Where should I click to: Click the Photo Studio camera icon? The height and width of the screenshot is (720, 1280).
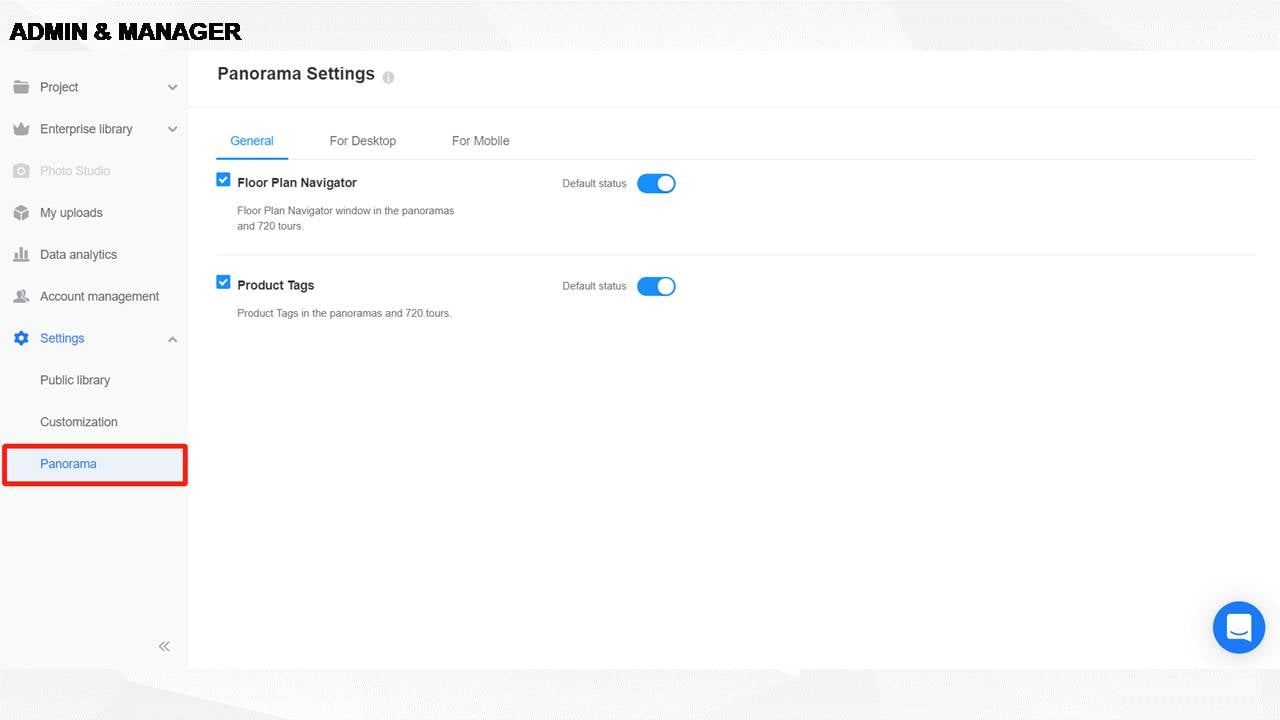(x=21, y=171)
